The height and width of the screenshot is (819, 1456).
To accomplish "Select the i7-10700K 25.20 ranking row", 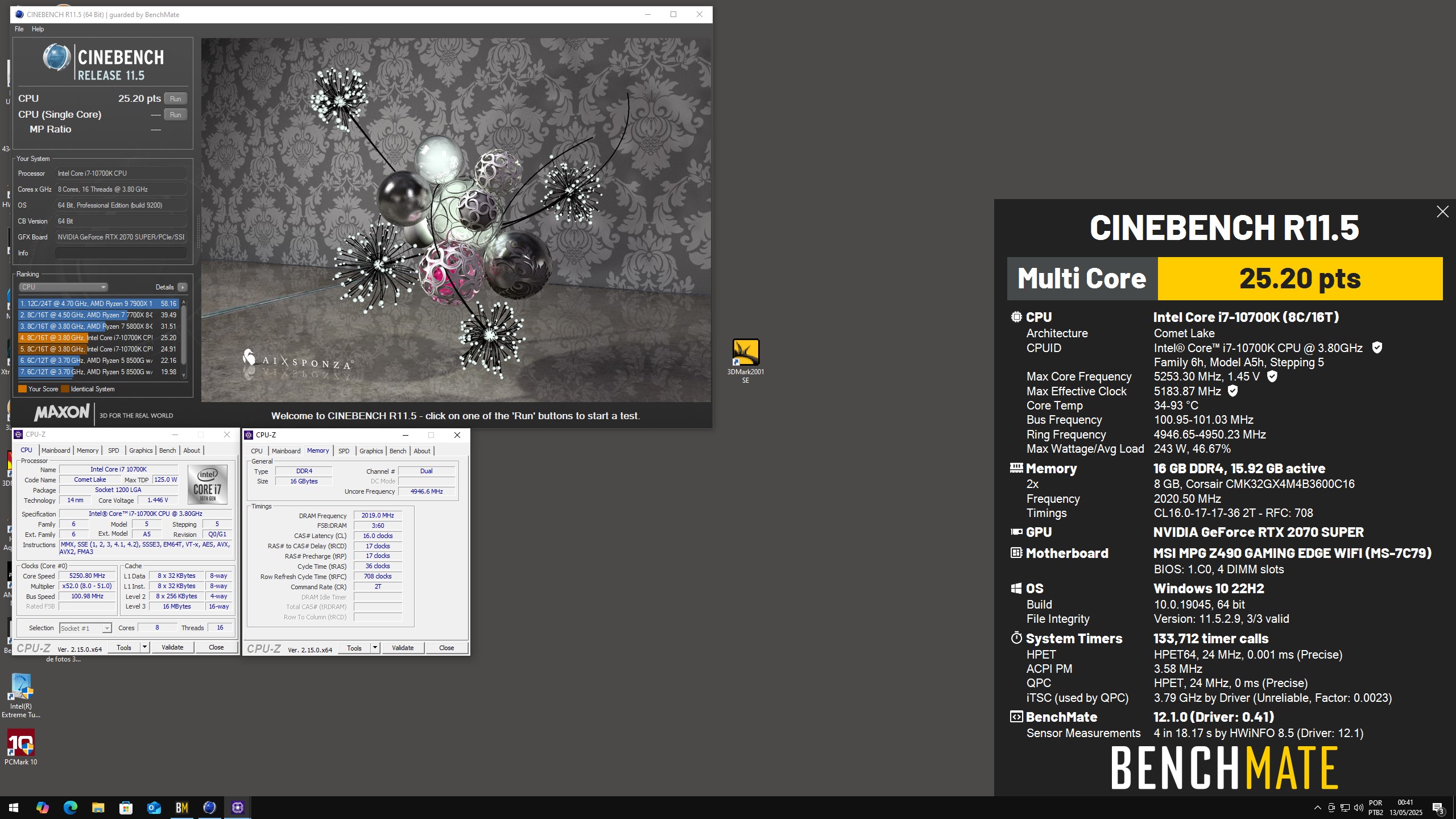I will pyautogui.click(x=98, y=338).
